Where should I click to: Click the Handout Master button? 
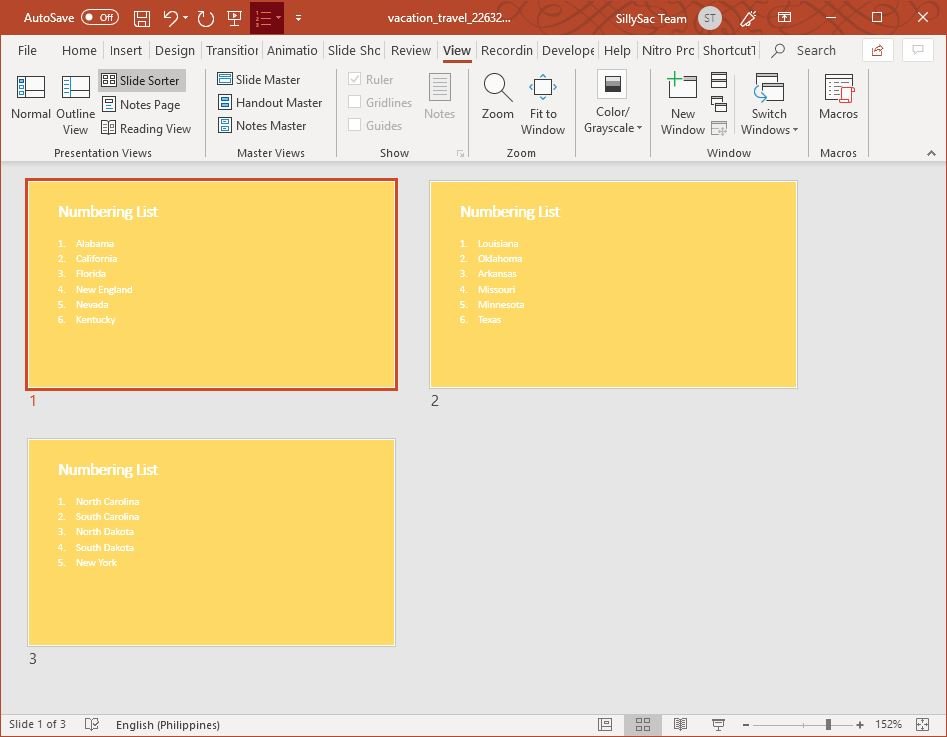pos(269,102)
